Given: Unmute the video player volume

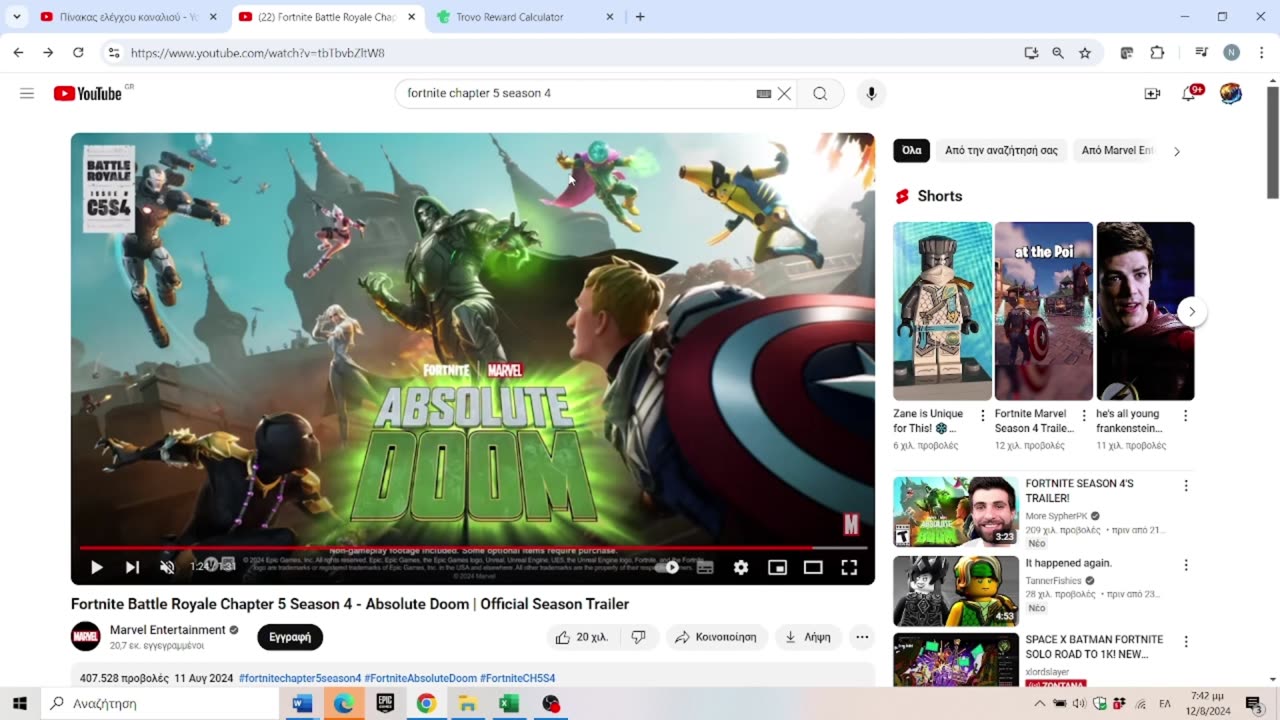Looking at the screenshot, I should 167,567.
